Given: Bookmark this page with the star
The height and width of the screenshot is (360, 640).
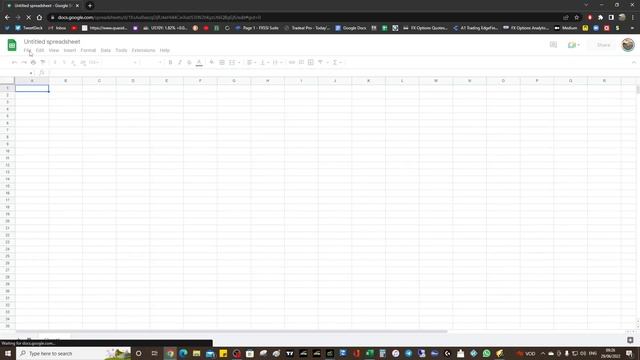Looking at the screenshot, I should point(576,18).
